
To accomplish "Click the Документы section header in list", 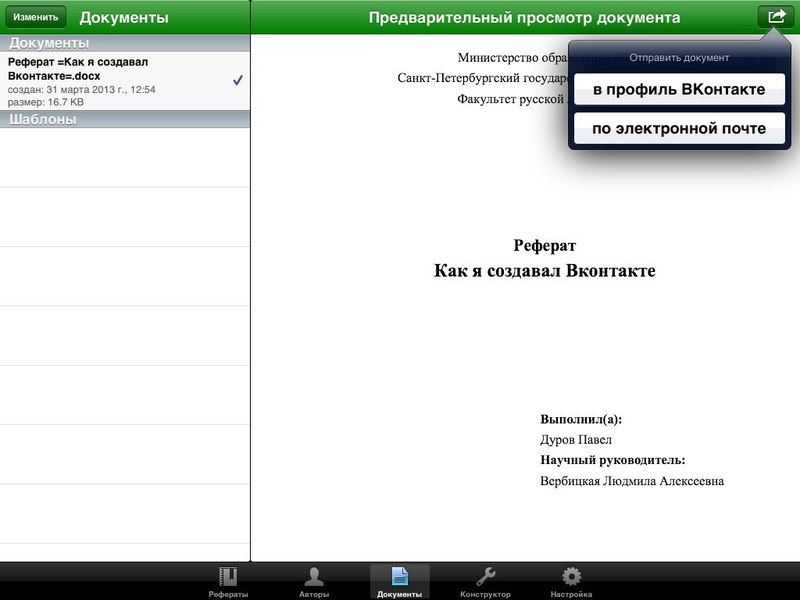I will click(x=125, y=43).
